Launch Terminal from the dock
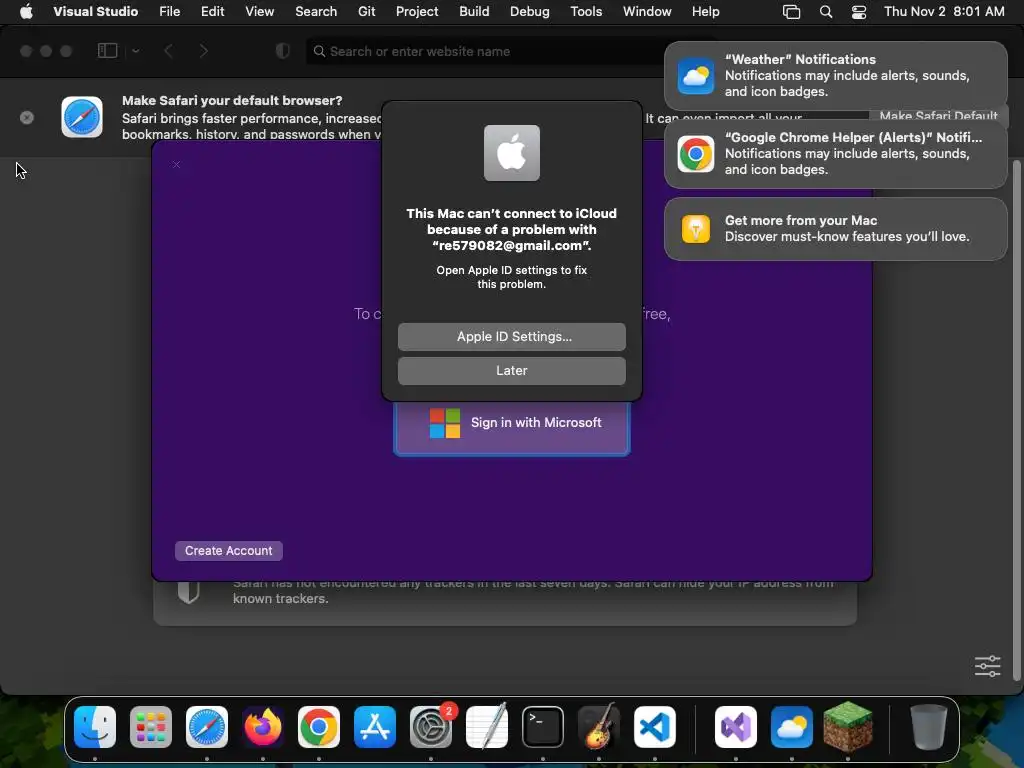The image size is (1024, 768). tap(543, 726)
